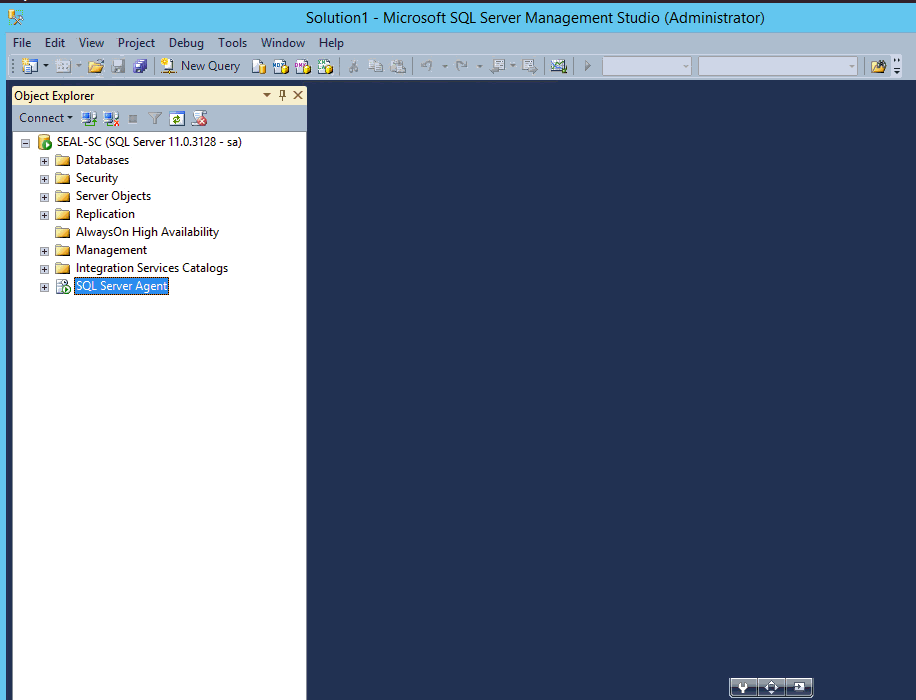Select the SEAL-SC server tree item
The width and height of the screenshot is (916, 700).
149,142
